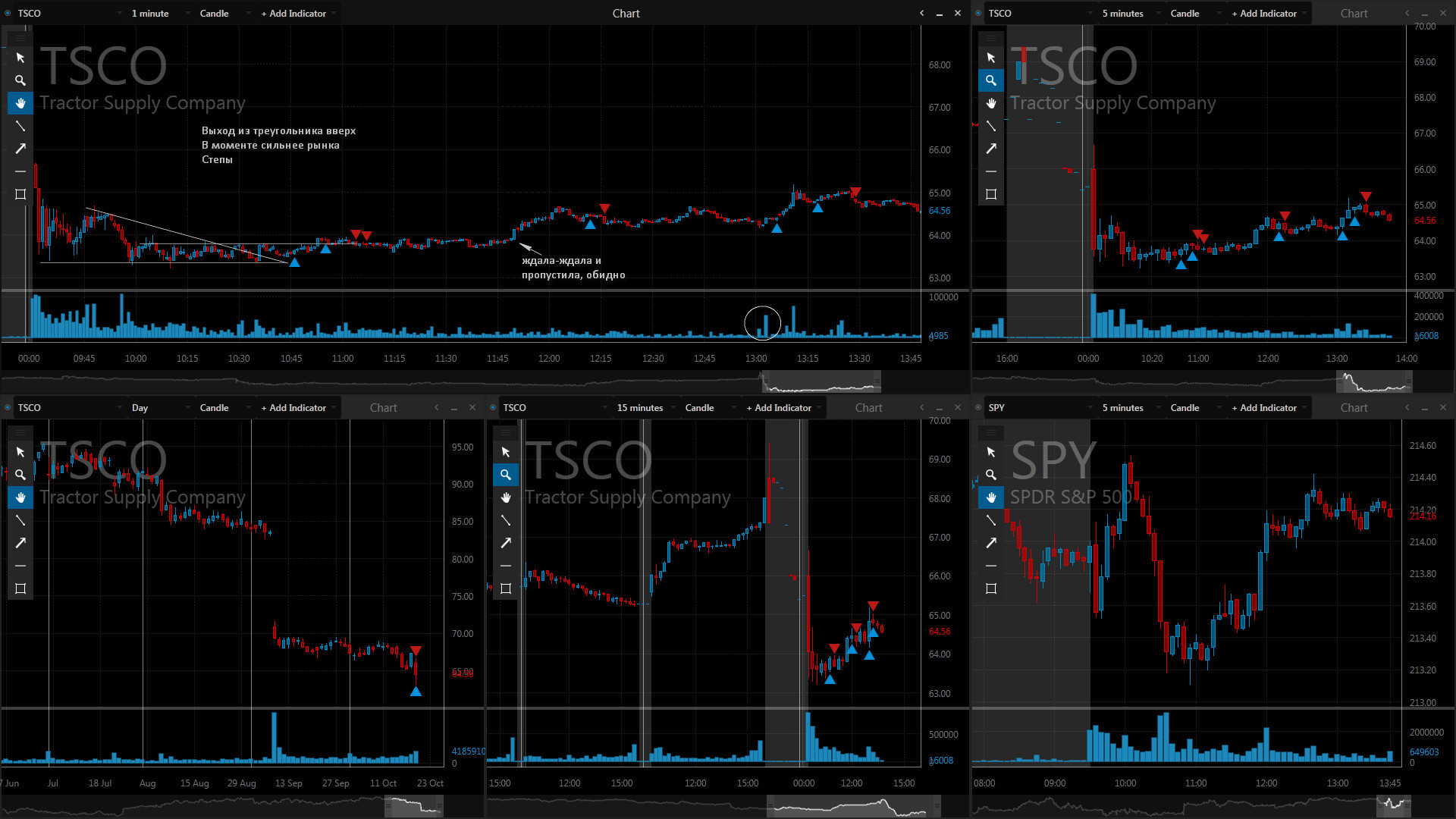Toggle link circle in TSCO 1 minute header
Viewport: 1456px width, 819px height.
8,13
